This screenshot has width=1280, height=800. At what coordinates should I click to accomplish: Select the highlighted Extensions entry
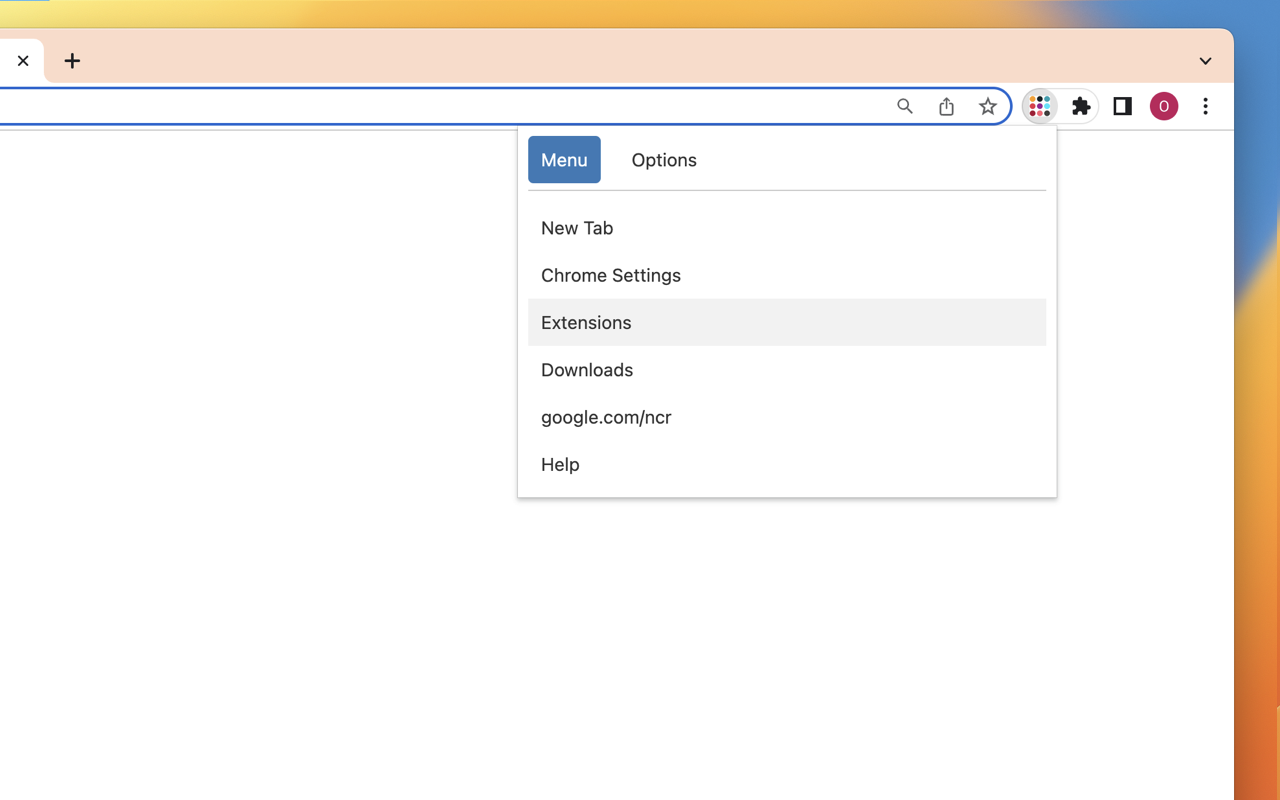point(586,322)
